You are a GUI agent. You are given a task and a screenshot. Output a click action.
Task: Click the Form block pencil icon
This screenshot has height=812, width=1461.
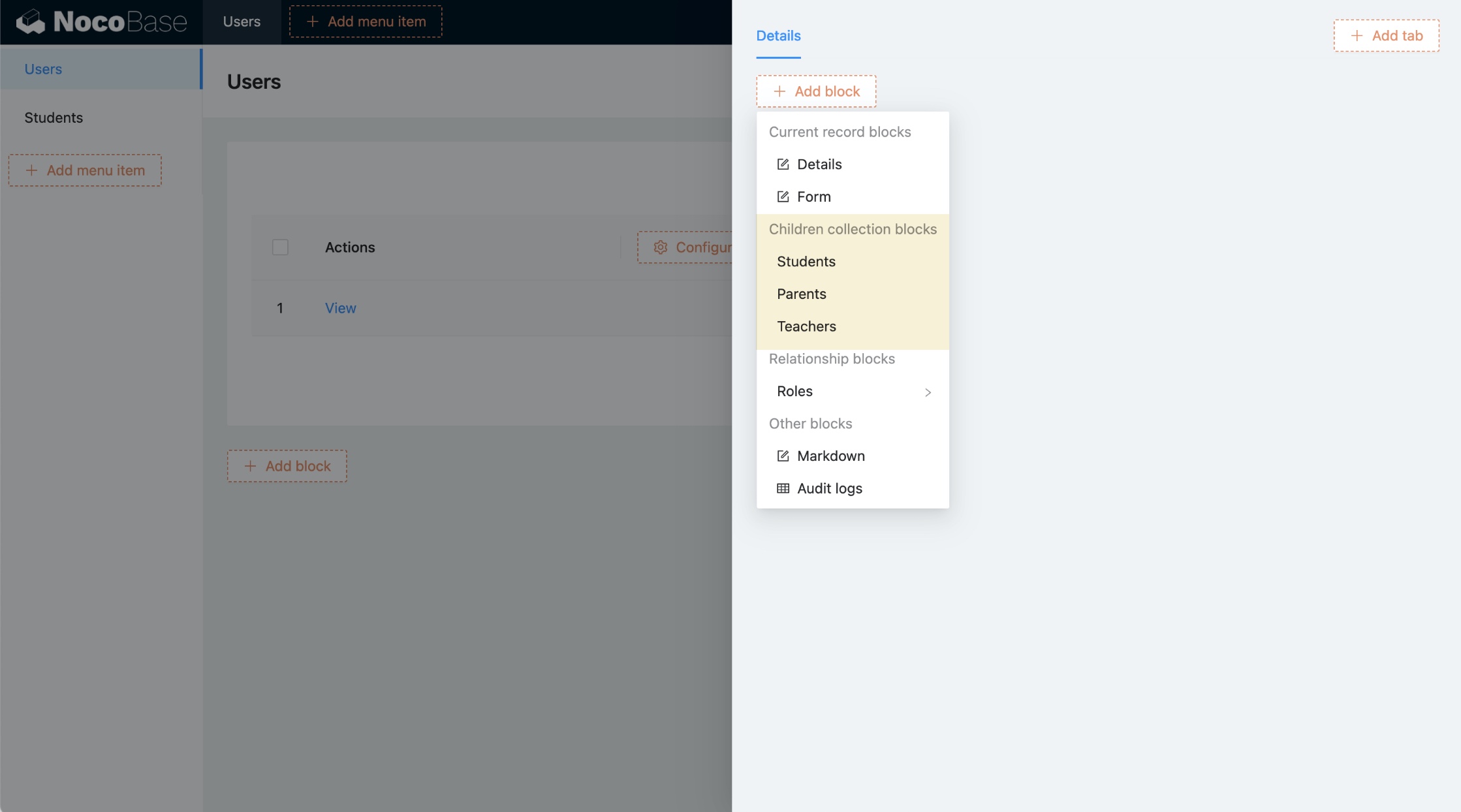coord(783,196)
